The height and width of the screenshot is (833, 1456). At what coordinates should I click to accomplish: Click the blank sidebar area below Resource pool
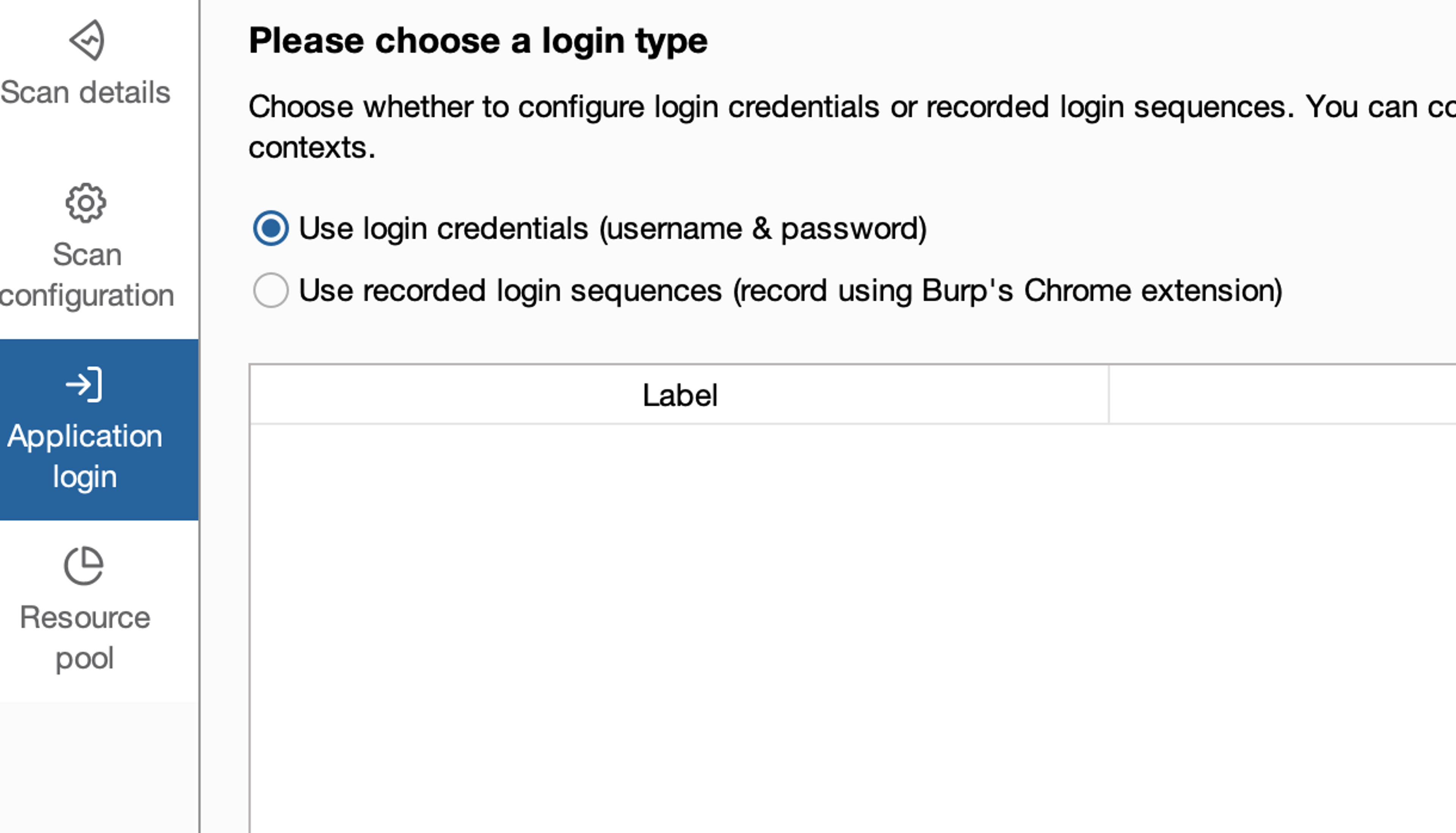(99, 767)
